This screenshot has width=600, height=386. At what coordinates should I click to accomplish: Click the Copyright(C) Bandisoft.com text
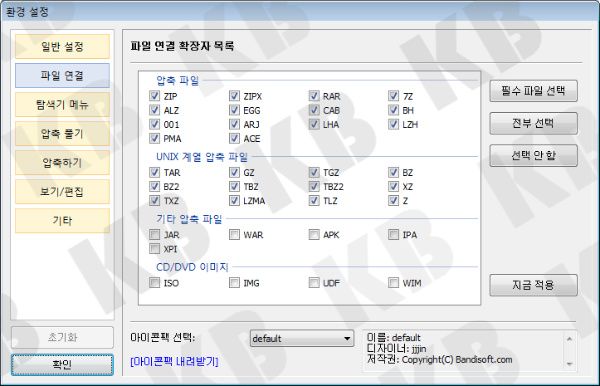coord(457,360)
